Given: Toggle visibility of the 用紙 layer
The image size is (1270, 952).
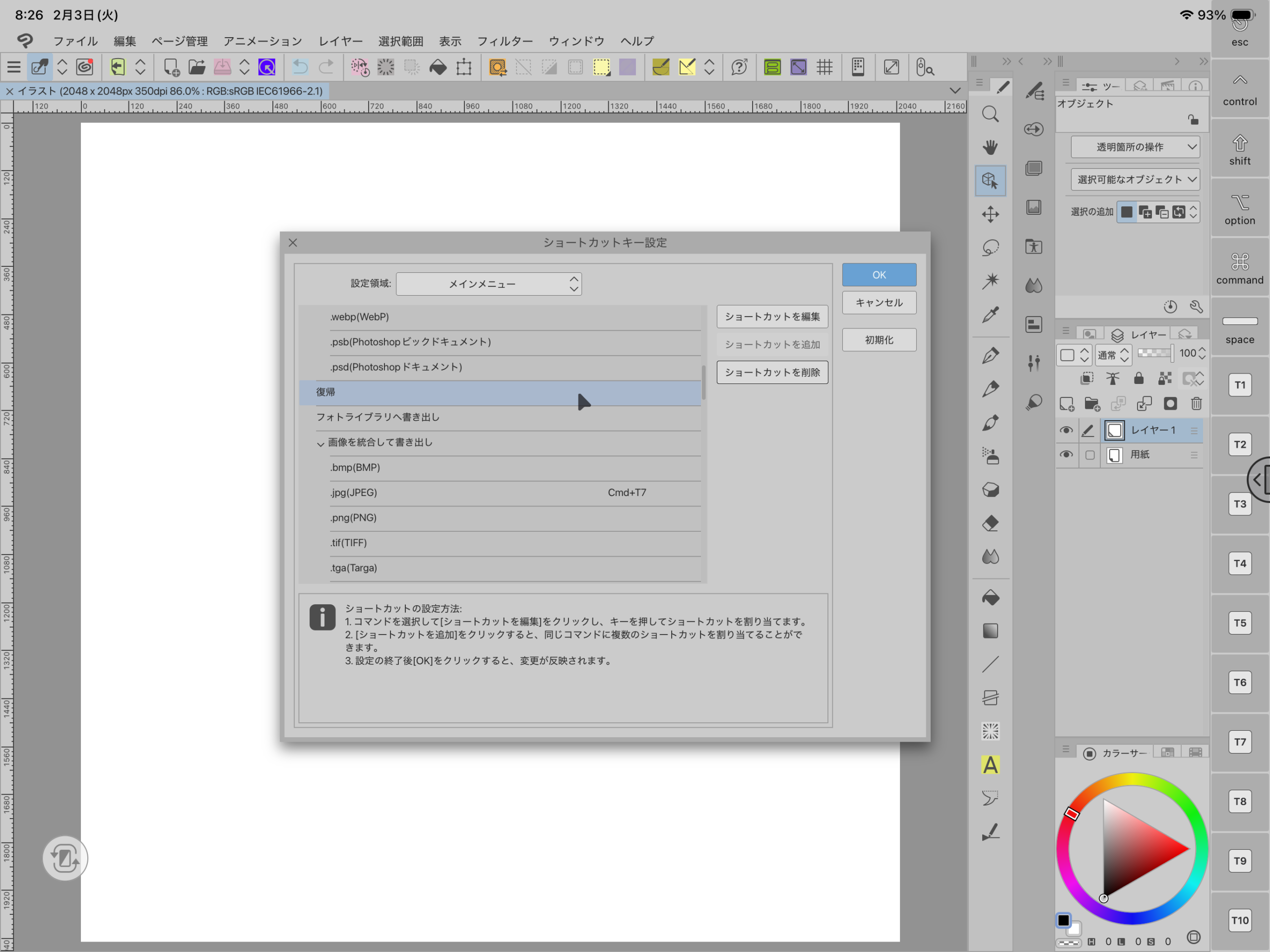Looking at the screenshot, I should coord(1066,455).
